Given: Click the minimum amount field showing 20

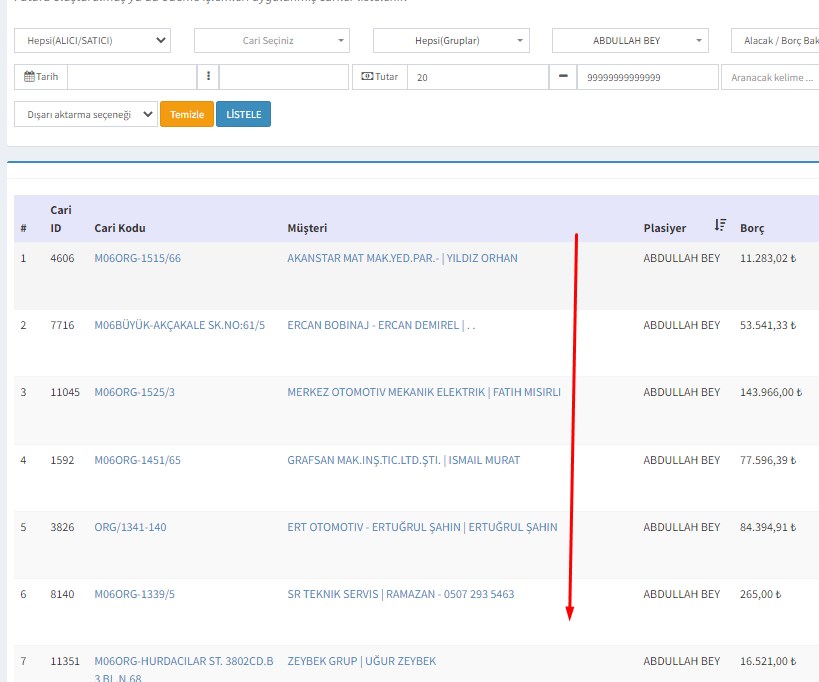Looking at the screenshot, I should pos(477,77).
